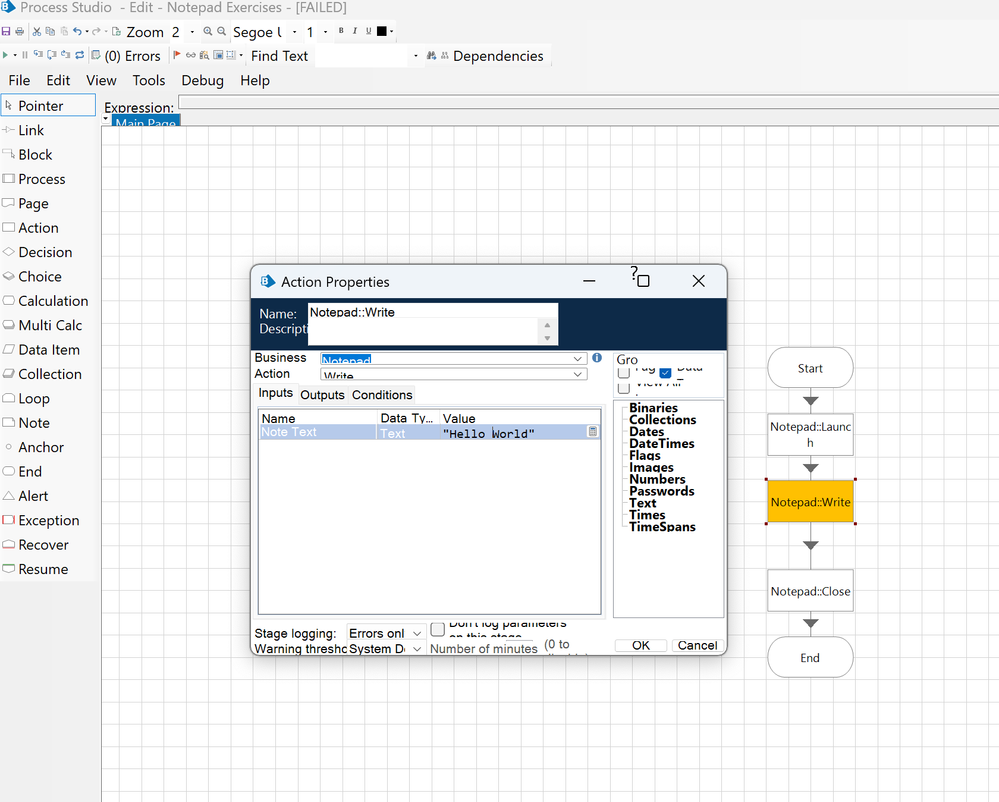Click the Print icon in the toolbar

(x=19, y=32)
